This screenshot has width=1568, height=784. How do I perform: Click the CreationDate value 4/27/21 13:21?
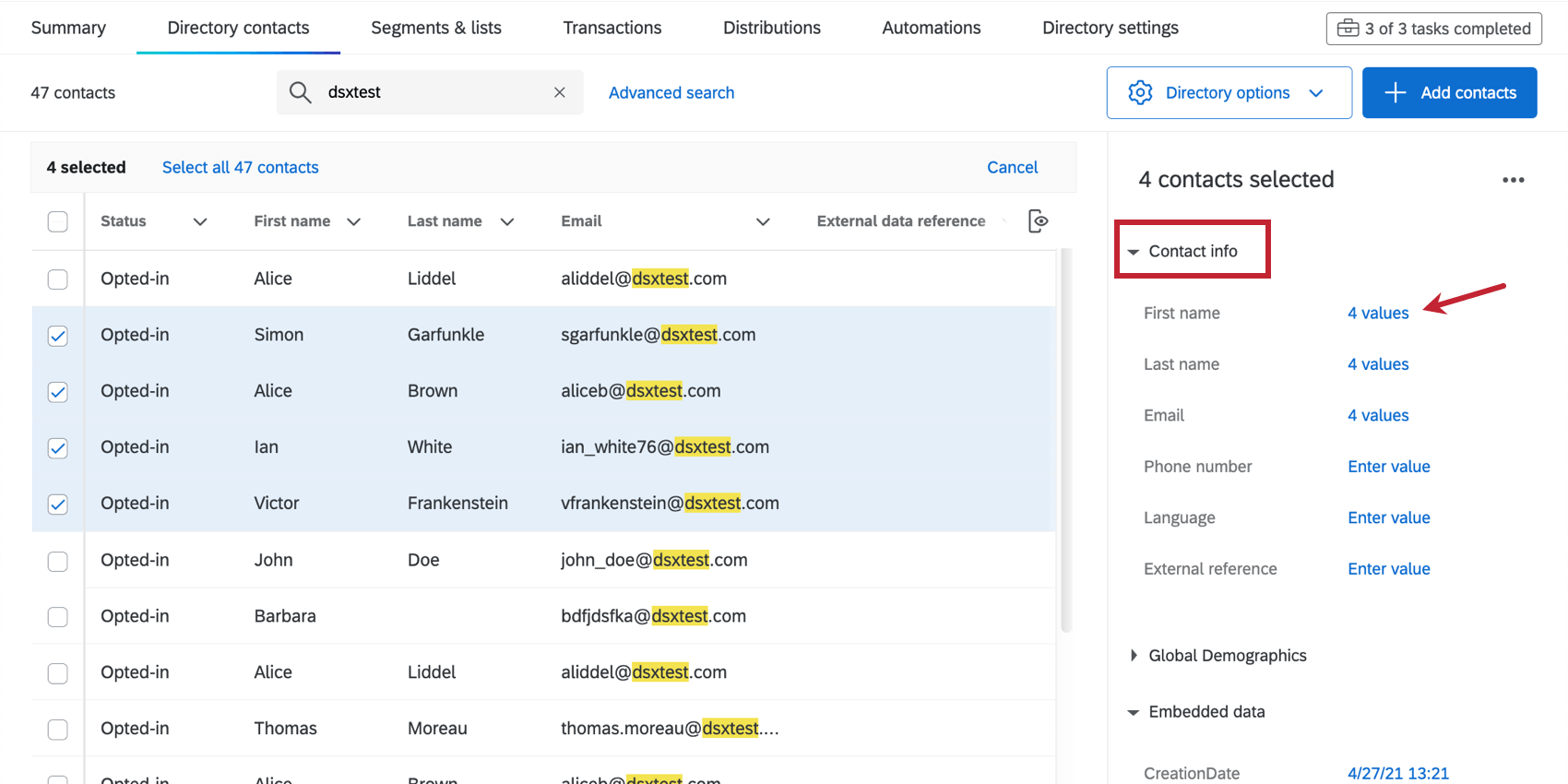pos(1397,774)
